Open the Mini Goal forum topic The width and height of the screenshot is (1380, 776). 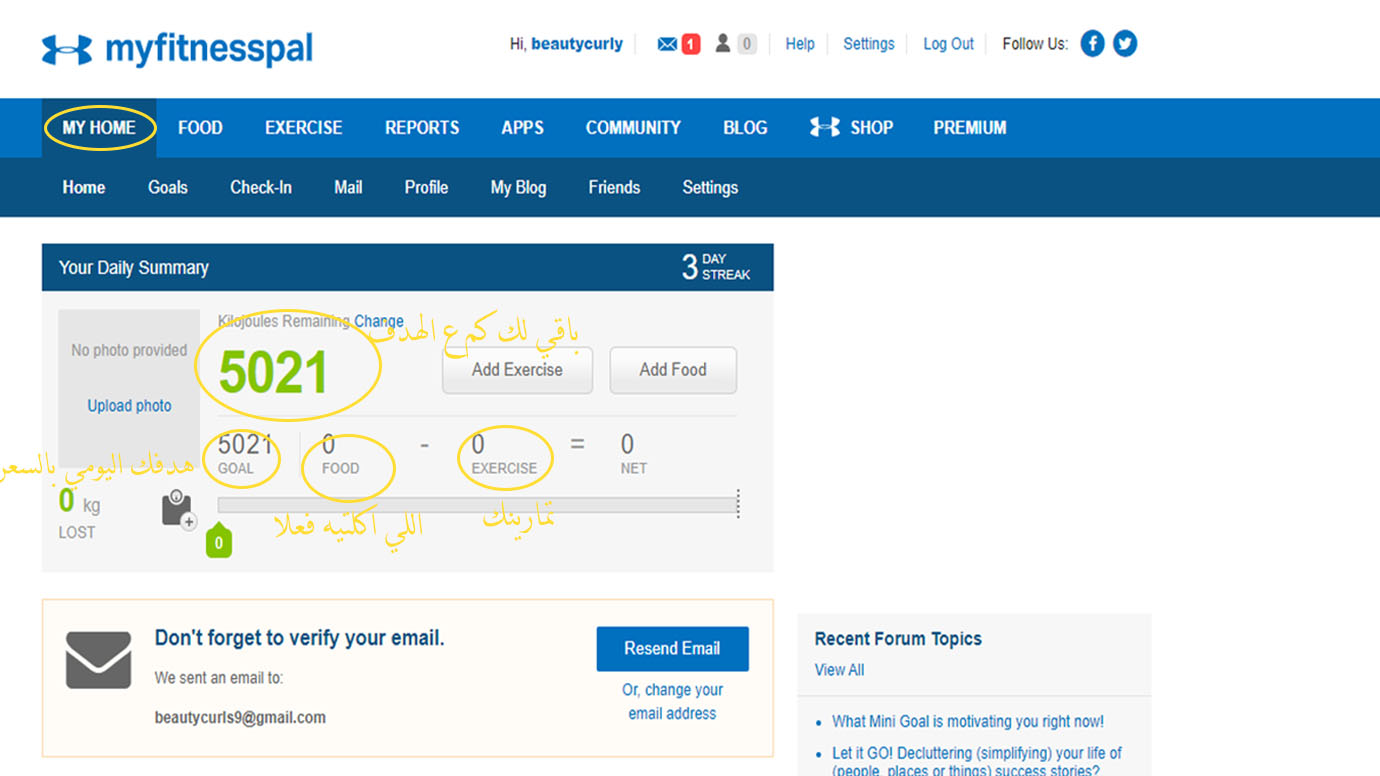968,721
